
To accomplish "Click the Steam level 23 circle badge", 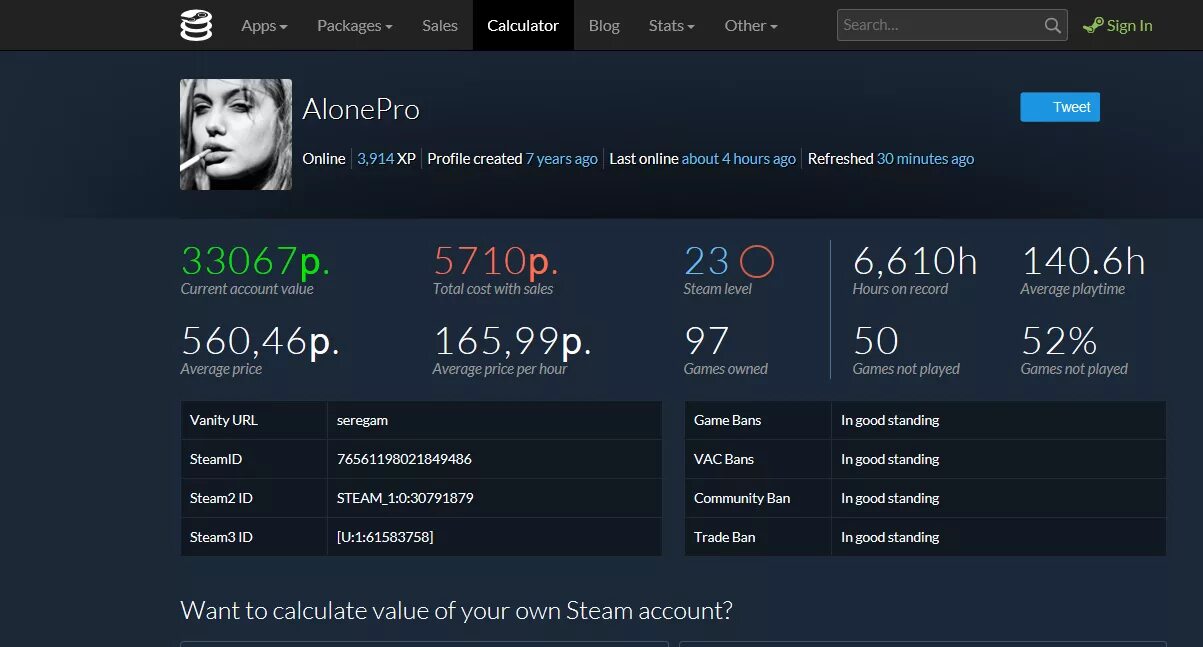I will [x=757, y=262].
